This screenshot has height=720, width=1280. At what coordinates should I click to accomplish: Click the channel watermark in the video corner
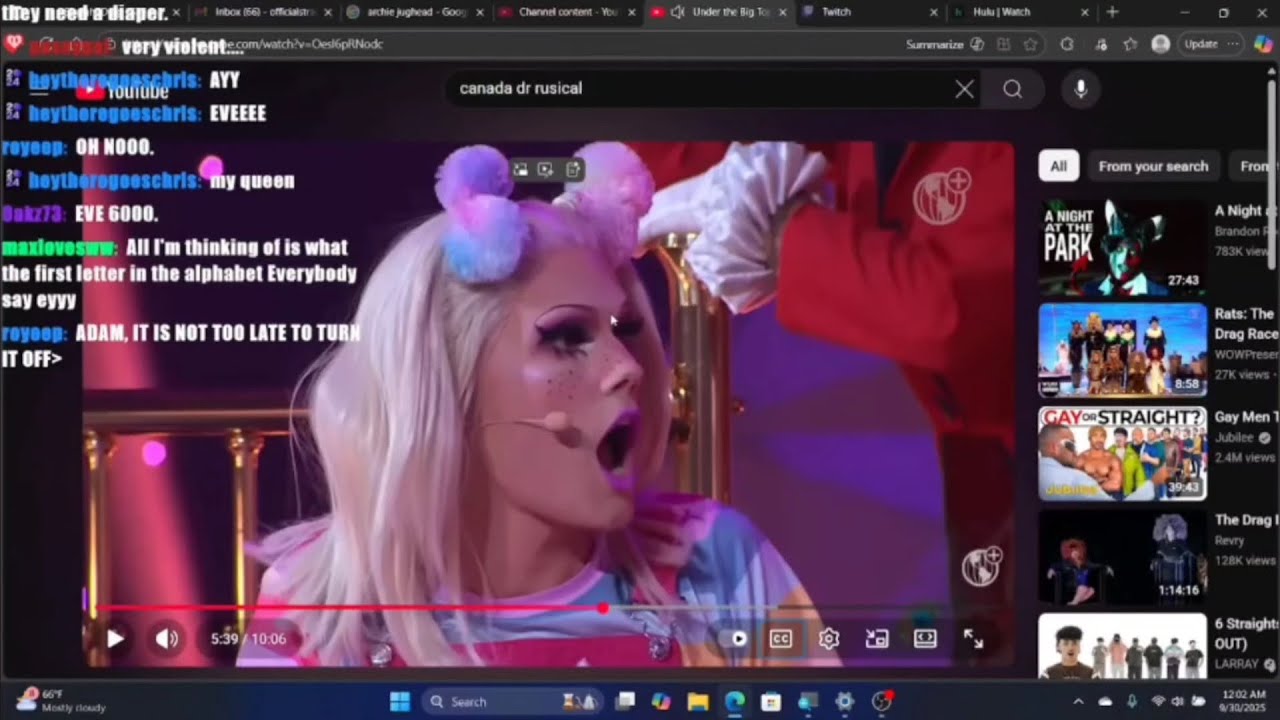[982, 566]
